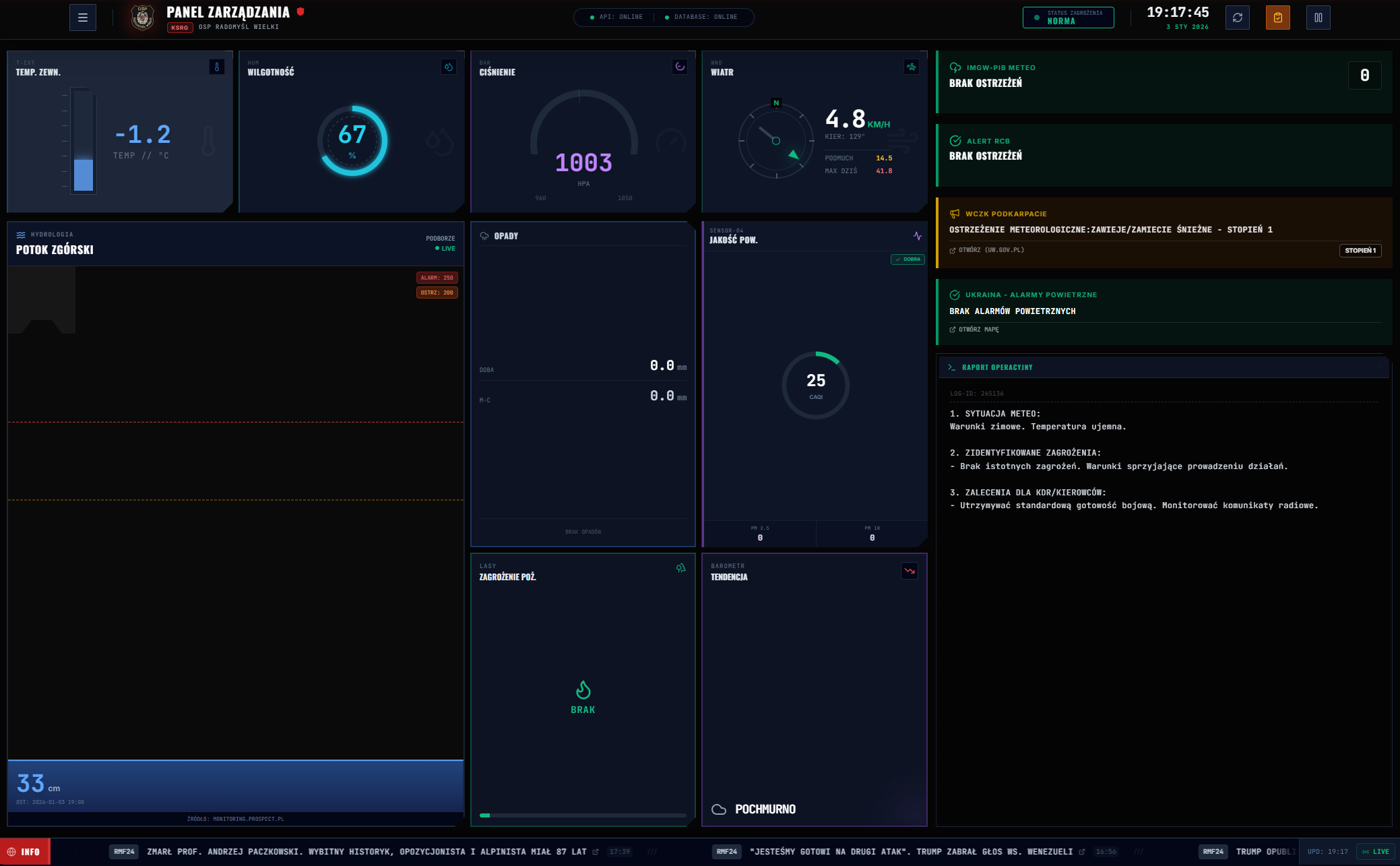Click the megaphone icon beside WCZK Podkarpacie
Image resolution: width=1400 pixels, height=866 pixels.
pos(955,214)
